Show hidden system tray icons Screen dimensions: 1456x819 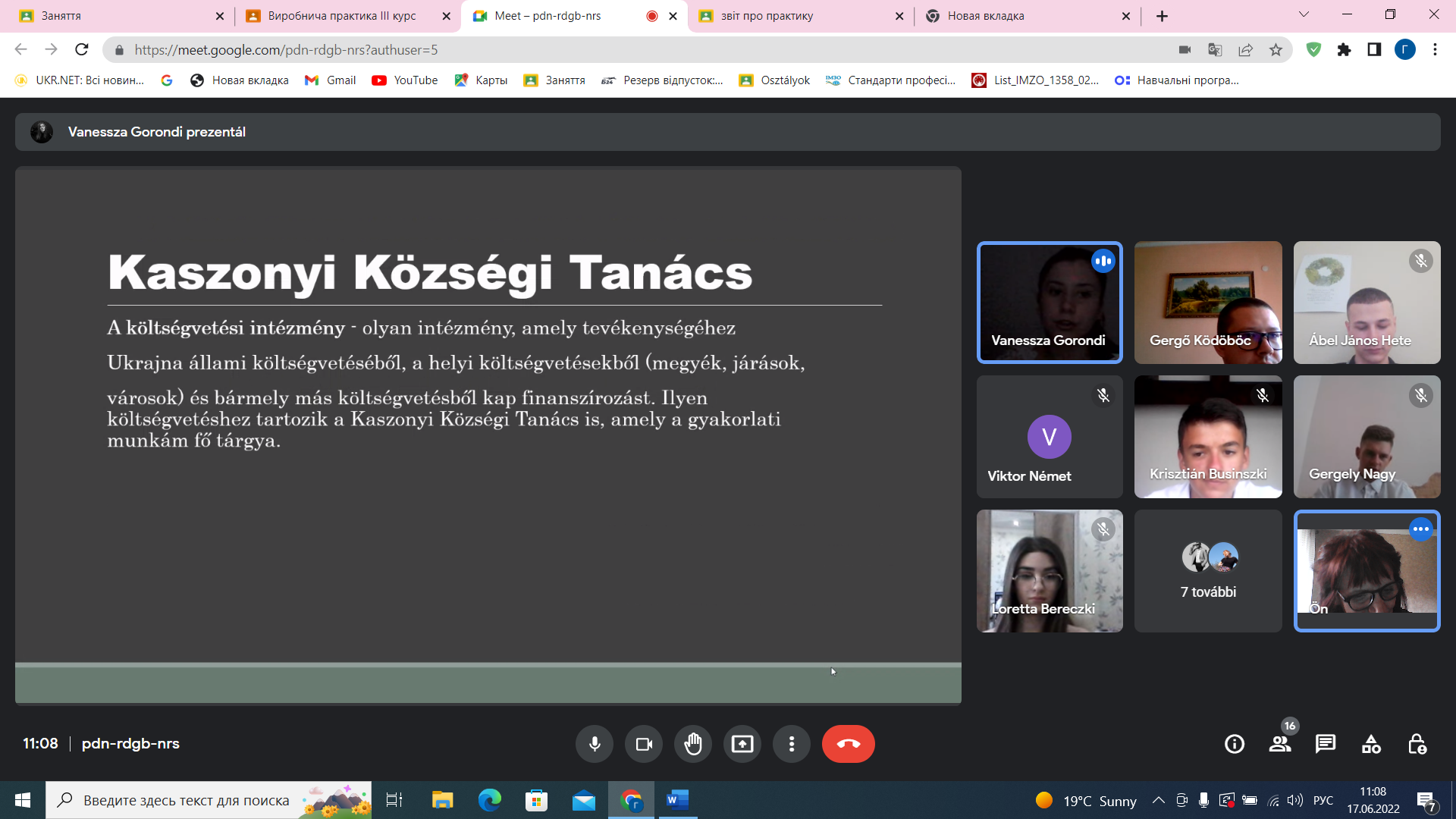(1158, 800)
